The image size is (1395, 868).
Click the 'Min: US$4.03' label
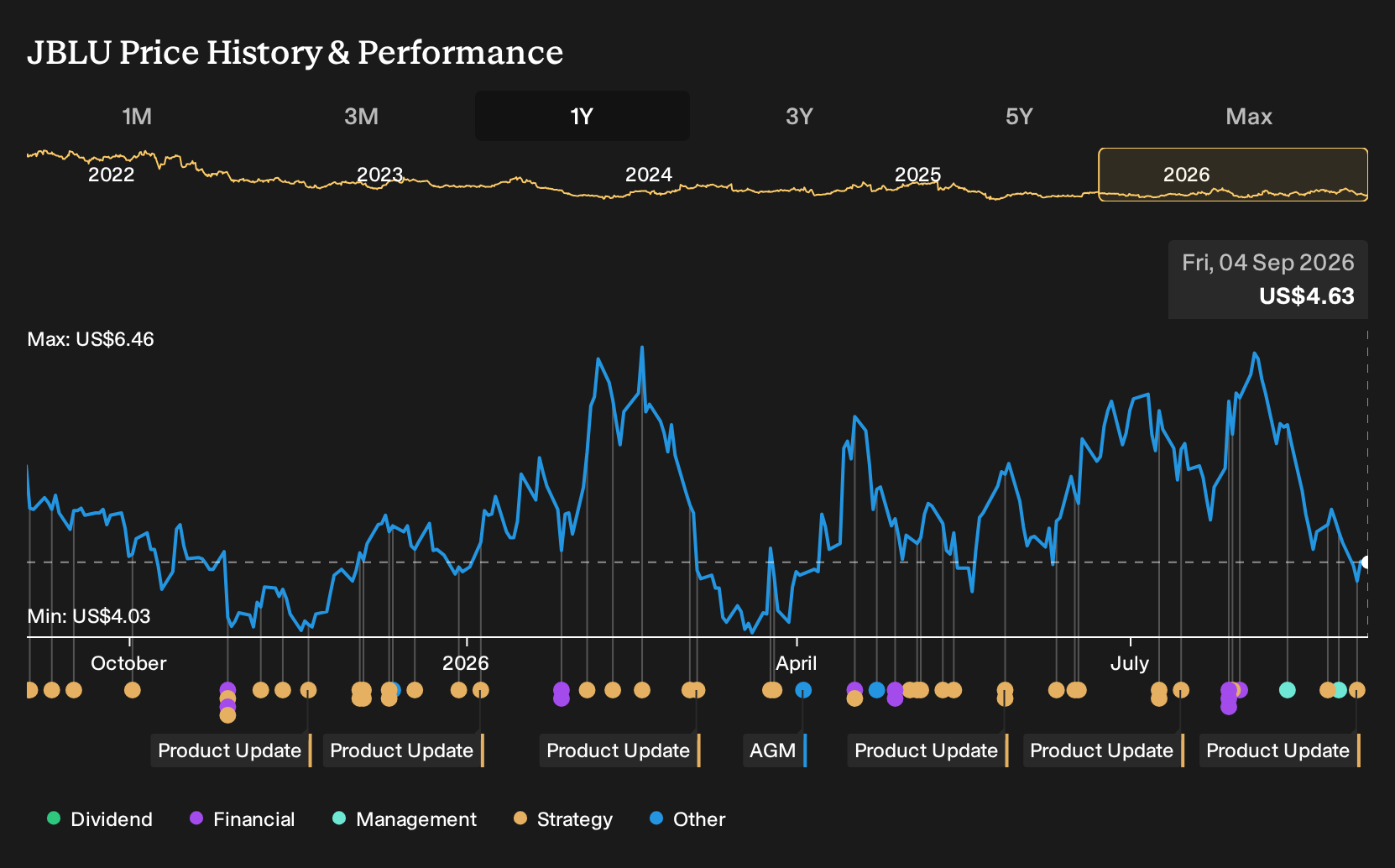coord(89,616)
